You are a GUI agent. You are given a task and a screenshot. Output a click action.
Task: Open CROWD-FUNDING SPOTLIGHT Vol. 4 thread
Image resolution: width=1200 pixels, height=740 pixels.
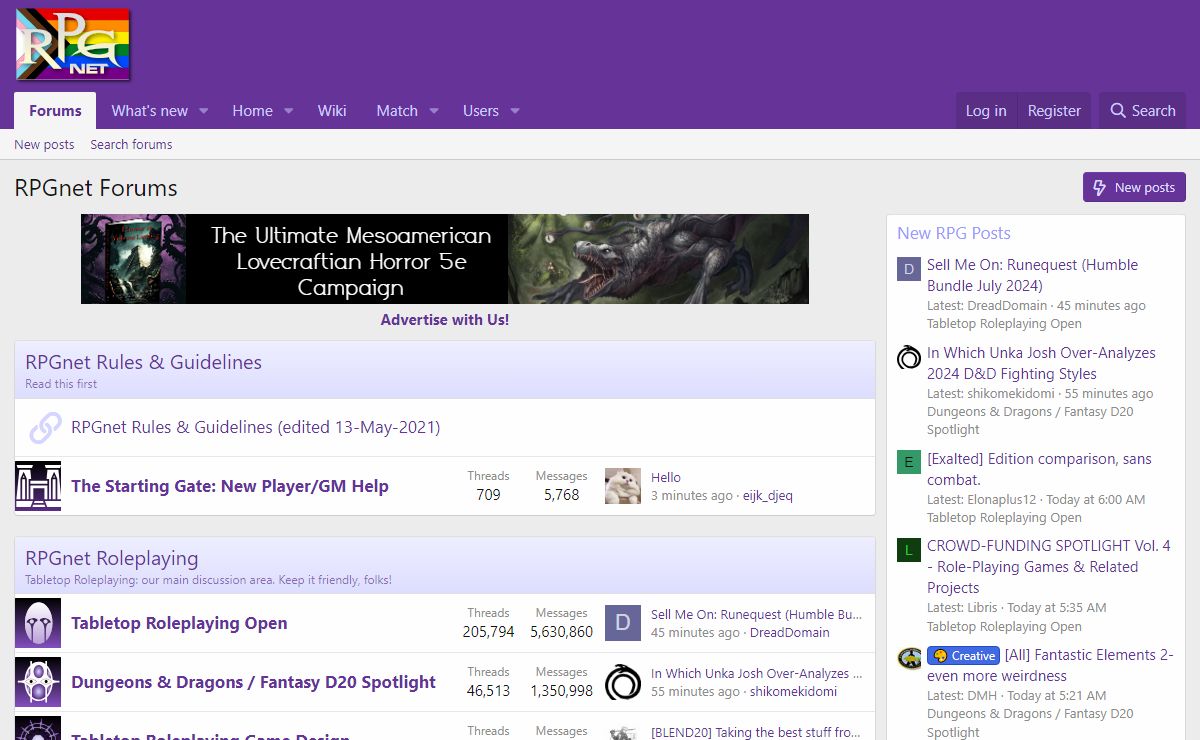[x=1049, y=566]
